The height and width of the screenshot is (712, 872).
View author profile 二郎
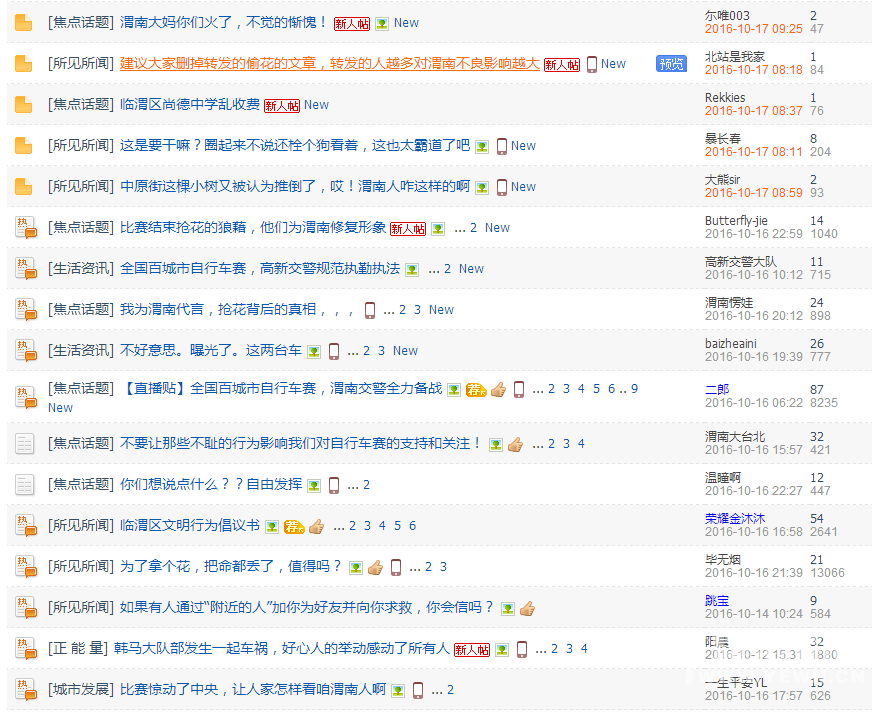717,390
